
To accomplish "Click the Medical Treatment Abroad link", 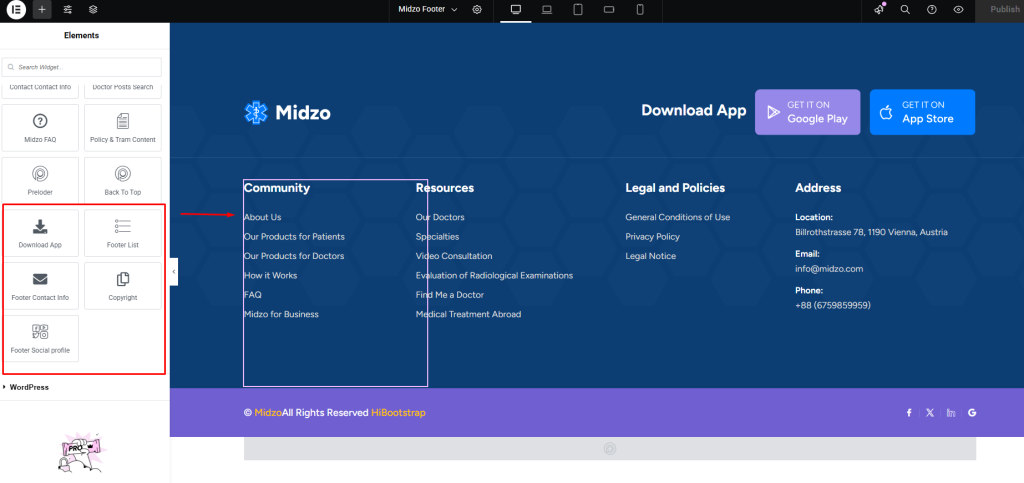I will (468, 314).
